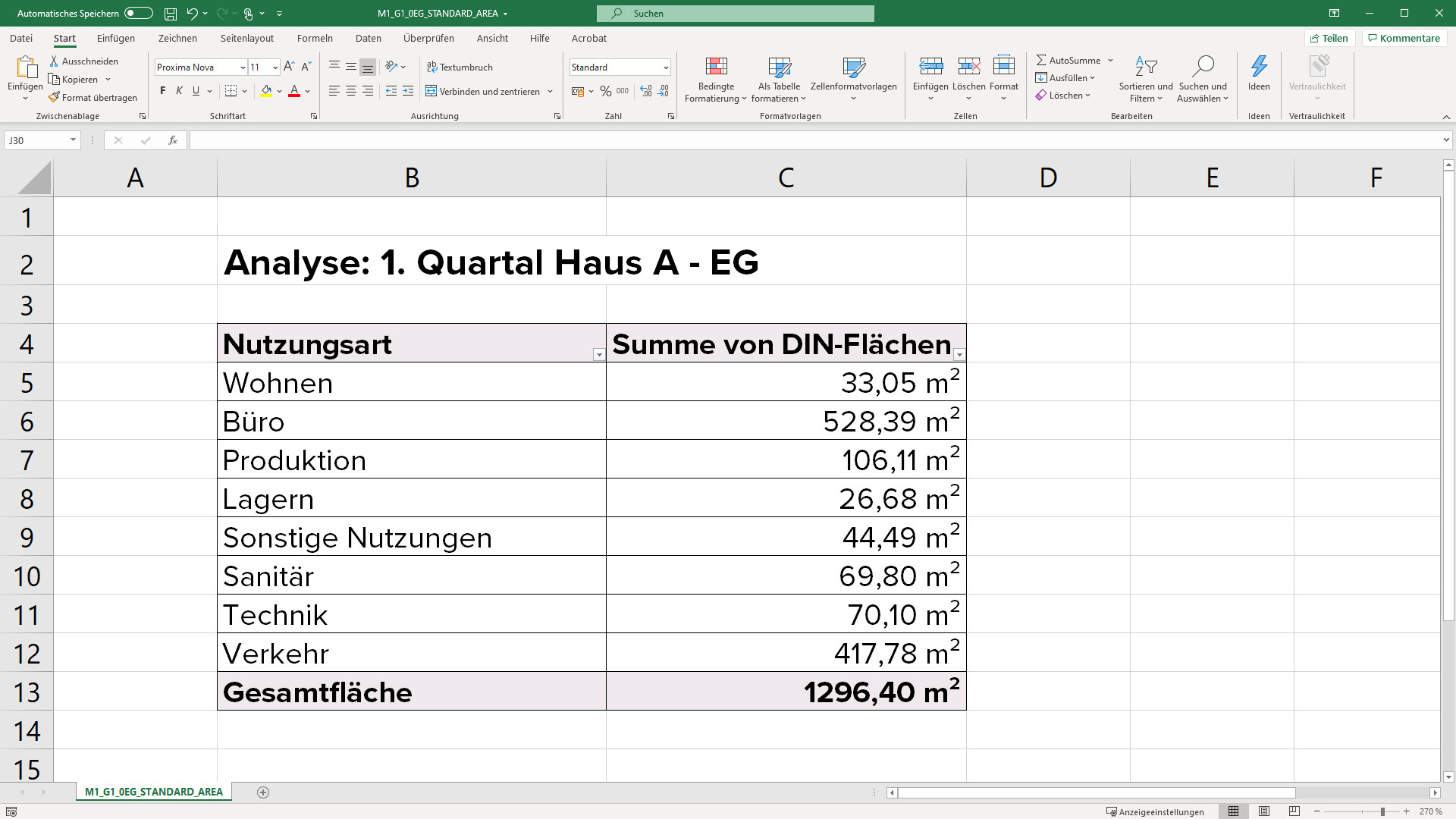
Task: Click the AutoSumme sigma icon
Action: click(x=1041, y=60)
